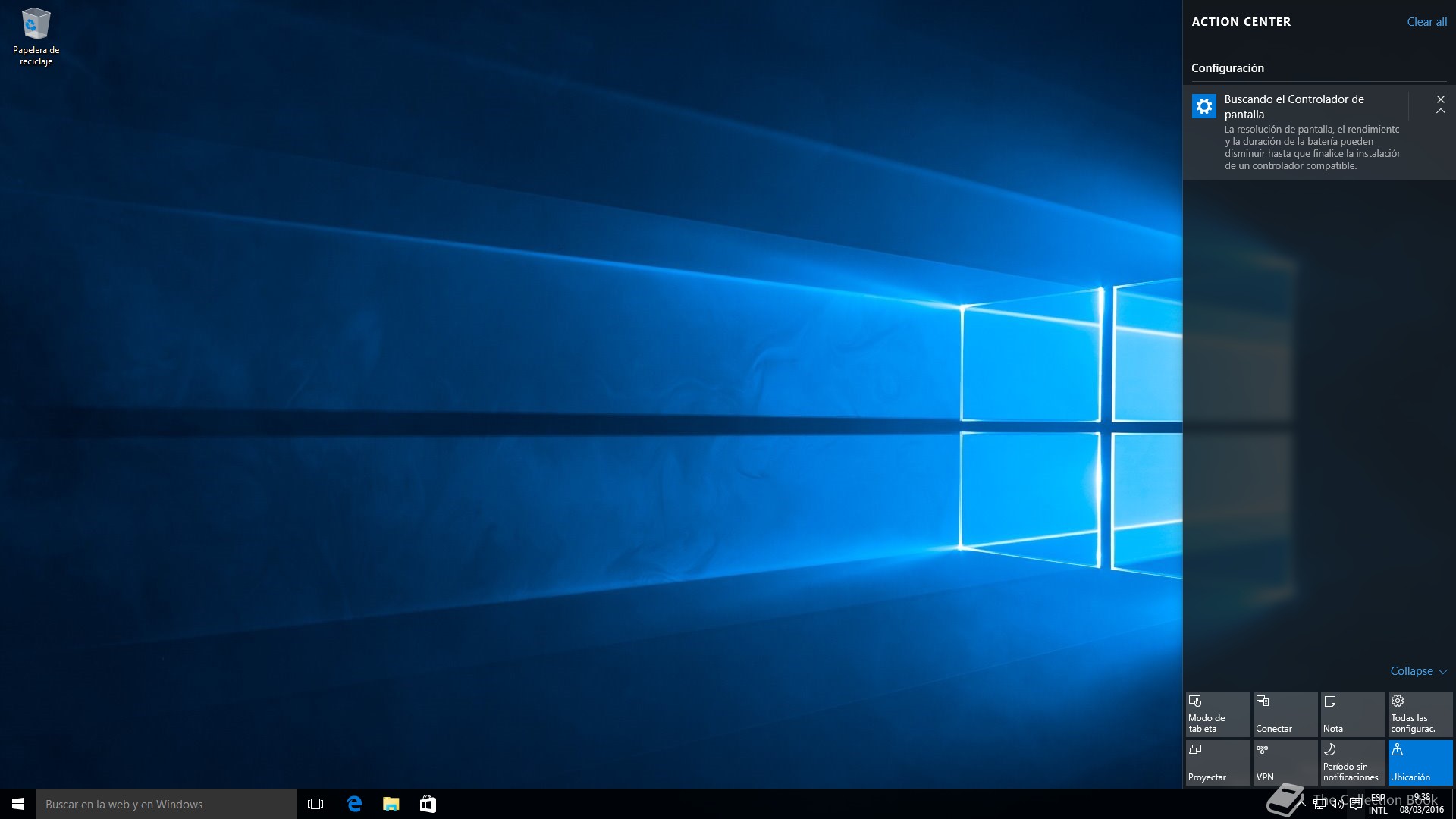Launch the Windows Store taskbar icon
This screenshot has height=819, width=1456.
[428, 804]
